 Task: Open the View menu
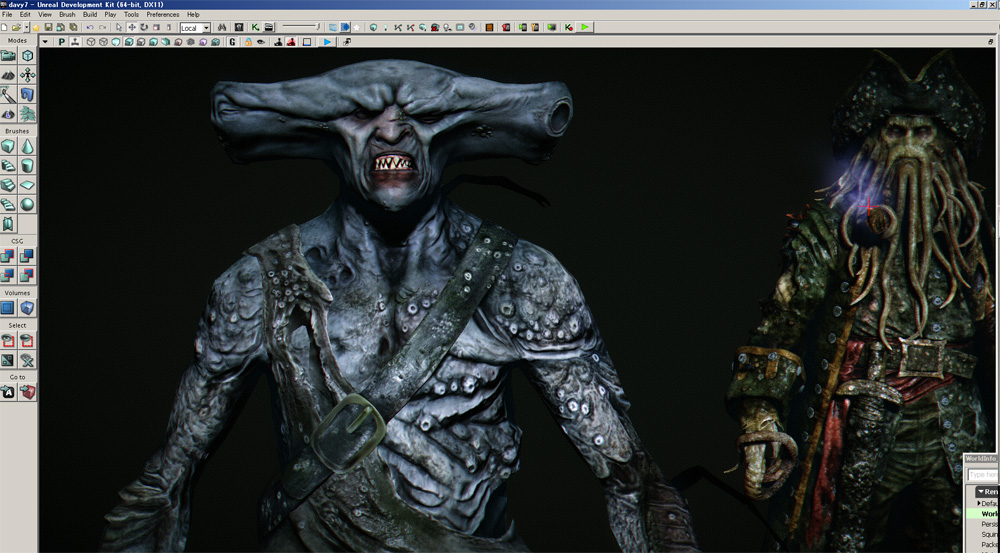pos(45,14)
